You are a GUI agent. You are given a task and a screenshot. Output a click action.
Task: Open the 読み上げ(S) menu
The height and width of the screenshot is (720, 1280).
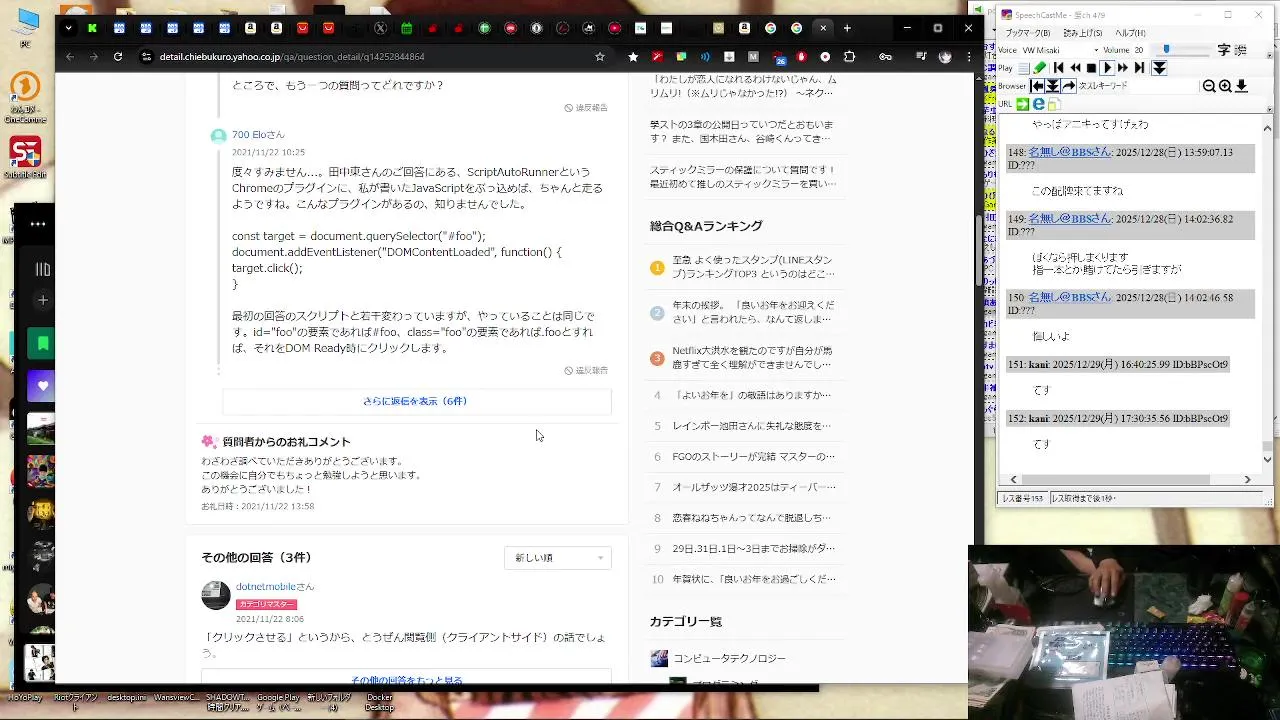coord(1083,33)
